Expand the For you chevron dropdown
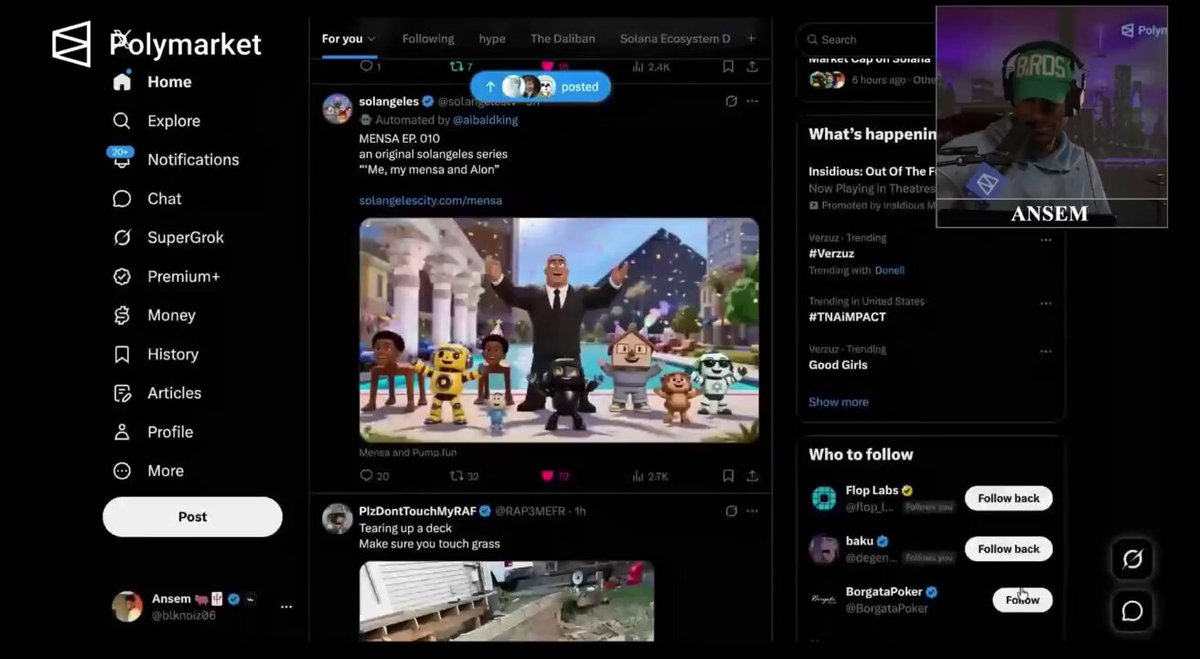 click(372, 39)
